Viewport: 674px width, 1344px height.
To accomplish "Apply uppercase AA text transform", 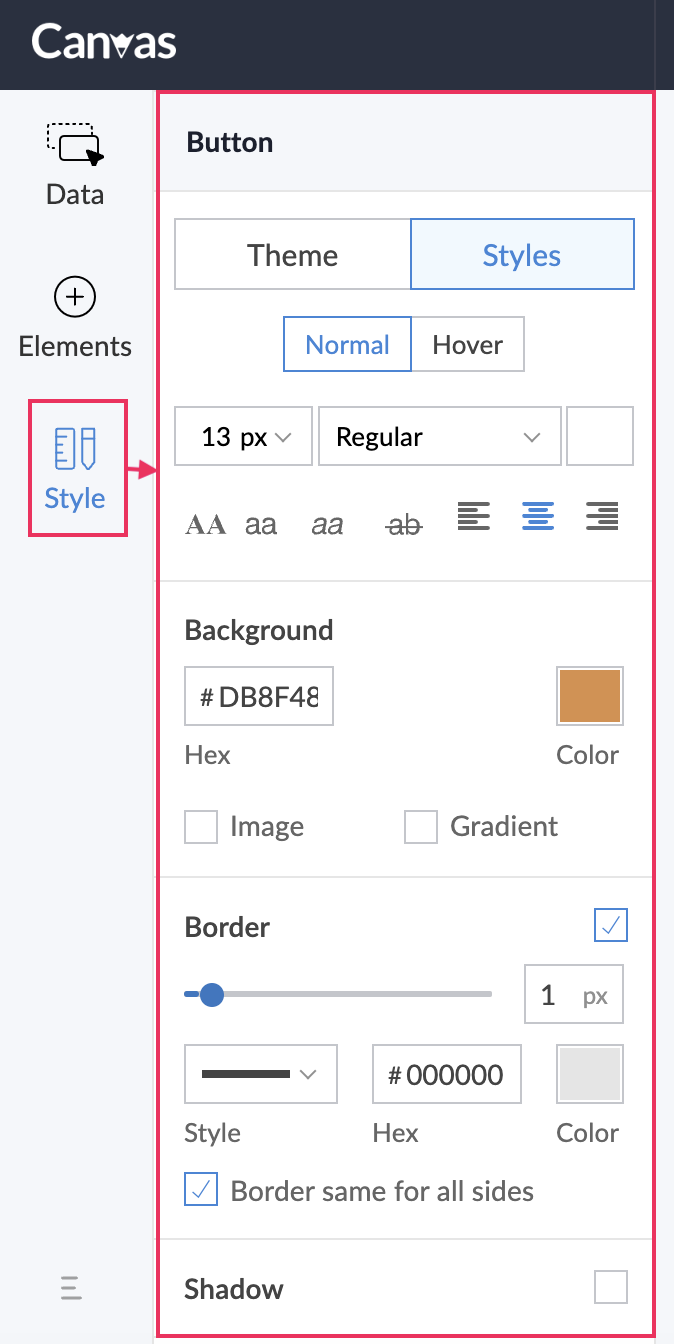I will (x=206, y=524).
